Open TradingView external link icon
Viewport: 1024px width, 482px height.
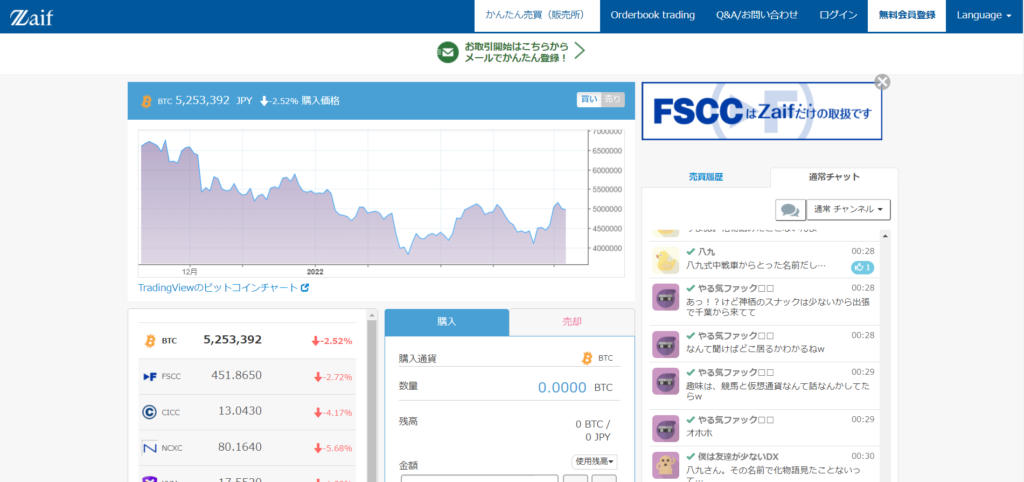point(304,287)
